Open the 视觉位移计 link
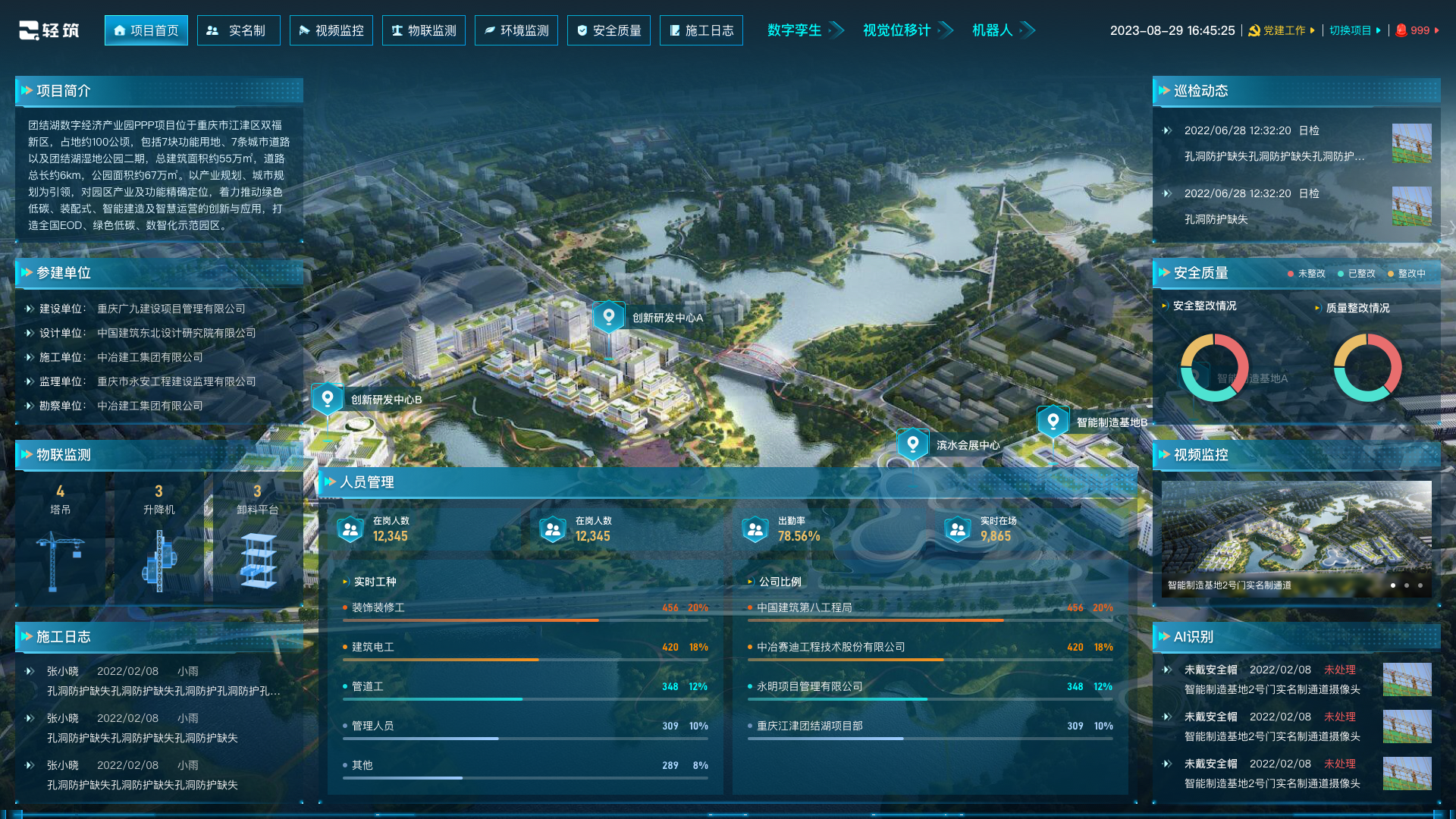The height and width of the screenshot is (819, 1456). coord(897,30)
